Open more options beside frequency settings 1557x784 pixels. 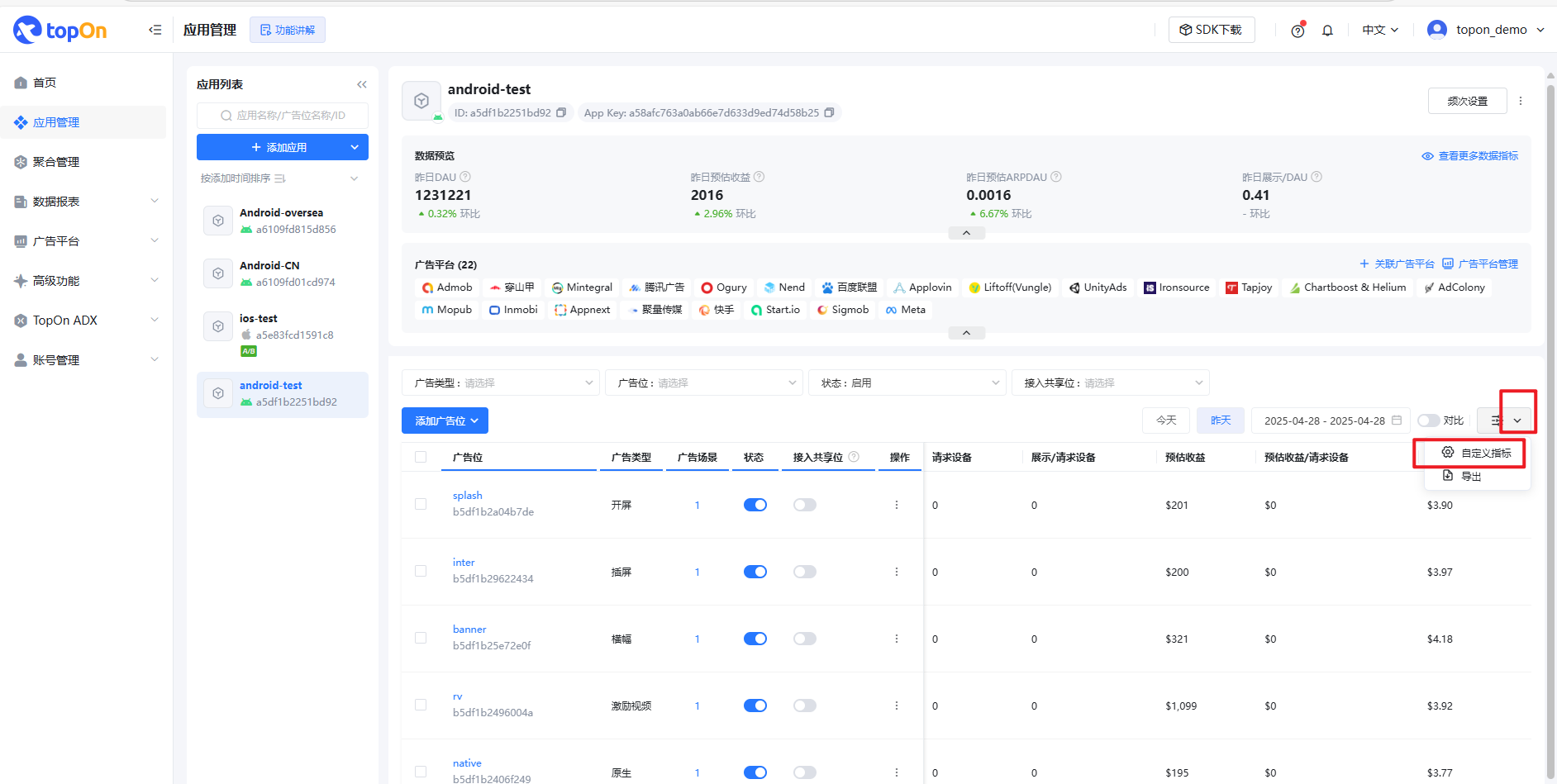tap(1521, 101)
